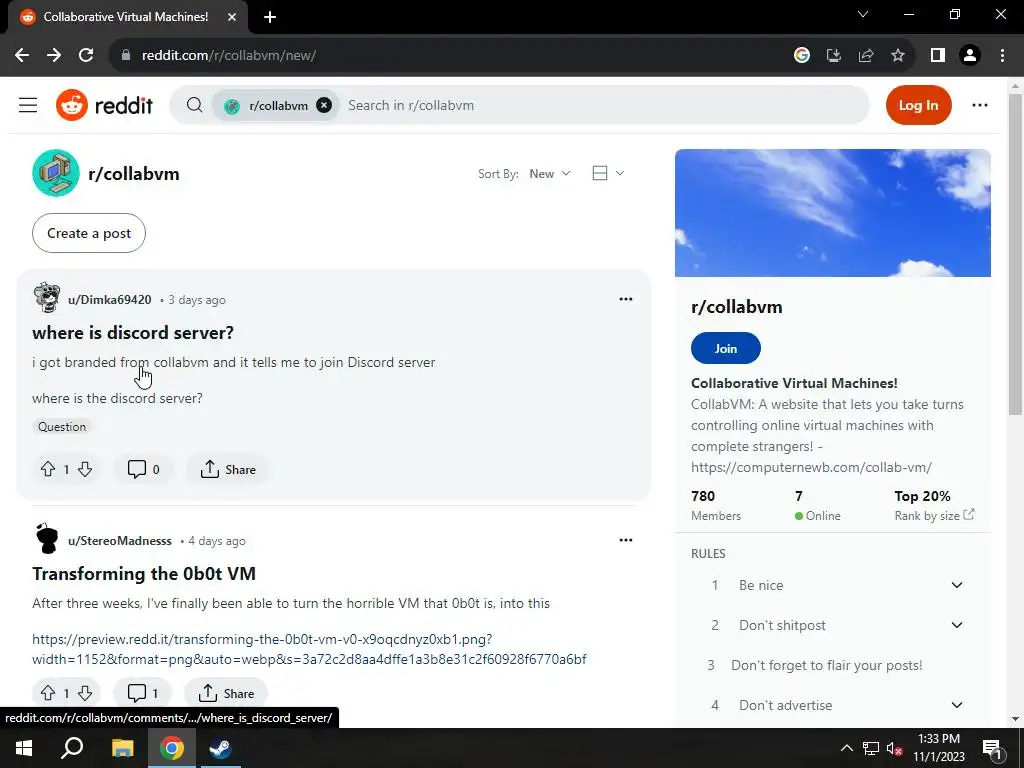The image size is (1024, 768).
Task: Open Steam from the taskbar
Action: 220,748
